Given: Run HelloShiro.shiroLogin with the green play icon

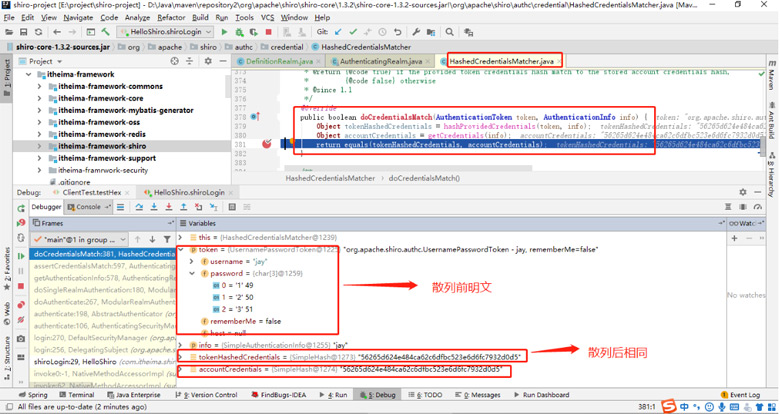Looking at the screenshot, I should coord(224,32).
